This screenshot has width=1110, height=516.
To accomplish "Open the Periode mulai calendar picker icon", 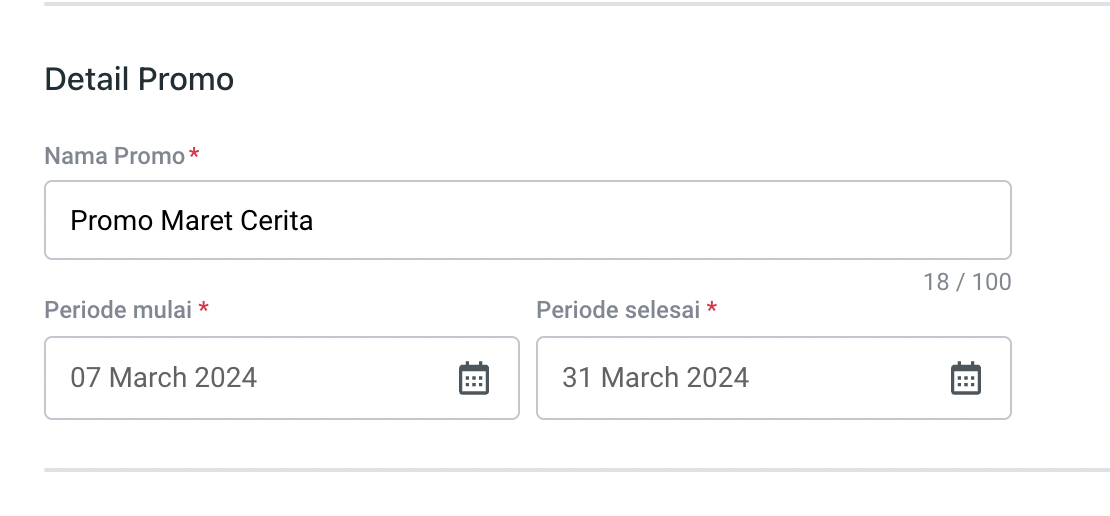I will pyautogui.click(x=474, y=378).
